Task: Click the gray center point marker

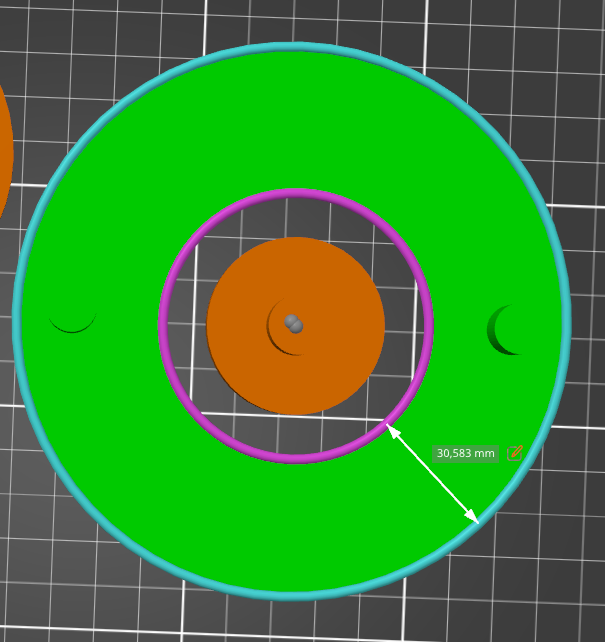Action: coord(294,324)
